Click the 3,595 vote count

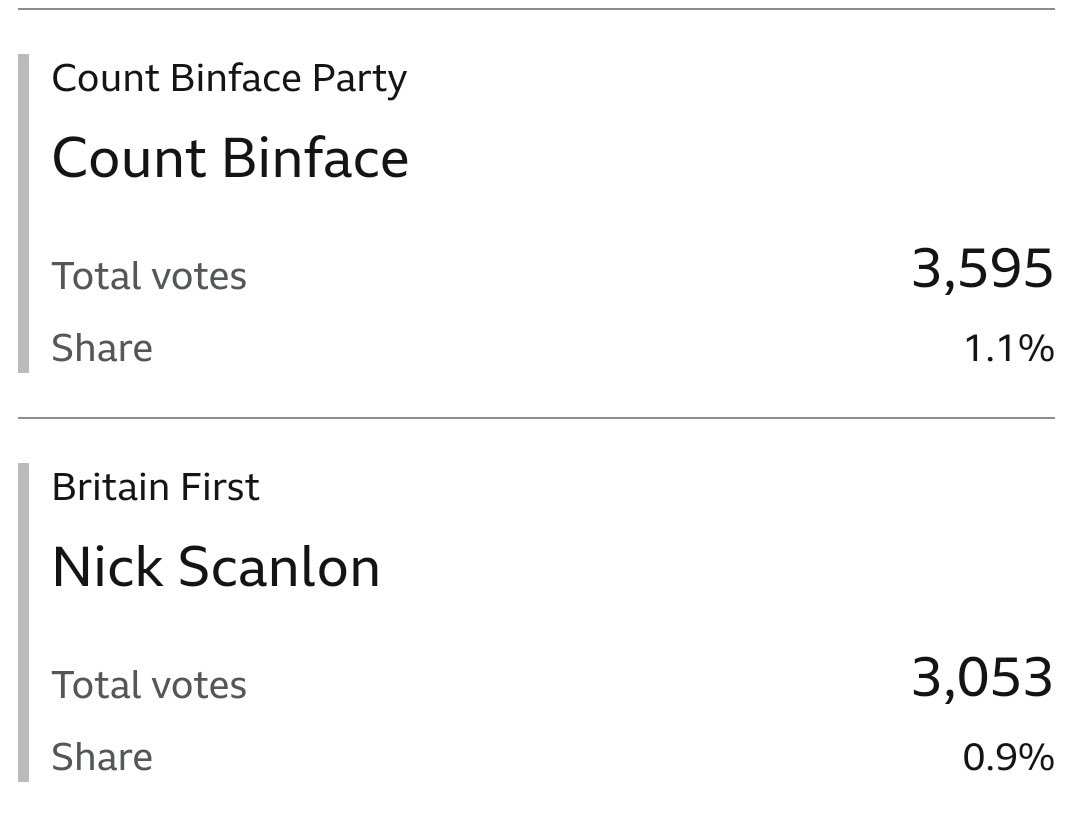(982, 269)
